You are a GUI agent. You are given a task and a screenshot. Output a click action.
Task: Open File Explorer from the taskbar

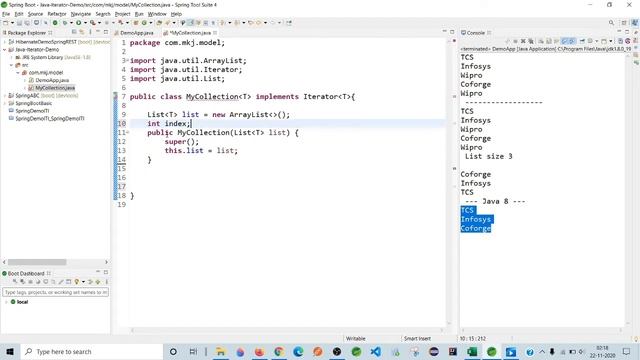click(220, 351)
